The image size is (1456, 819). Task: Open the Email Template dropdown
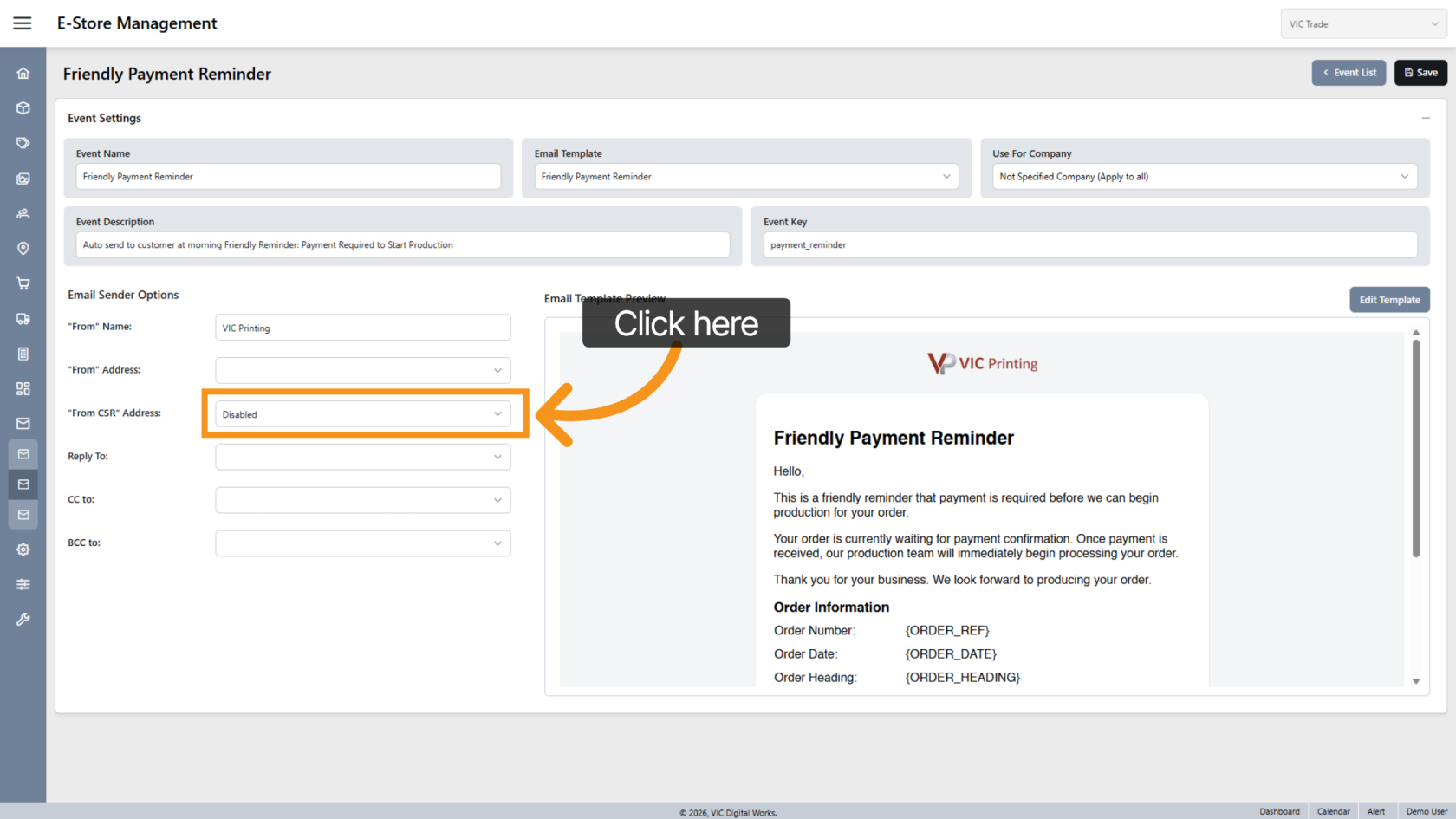pyautogui.click(x=745, y=177)
